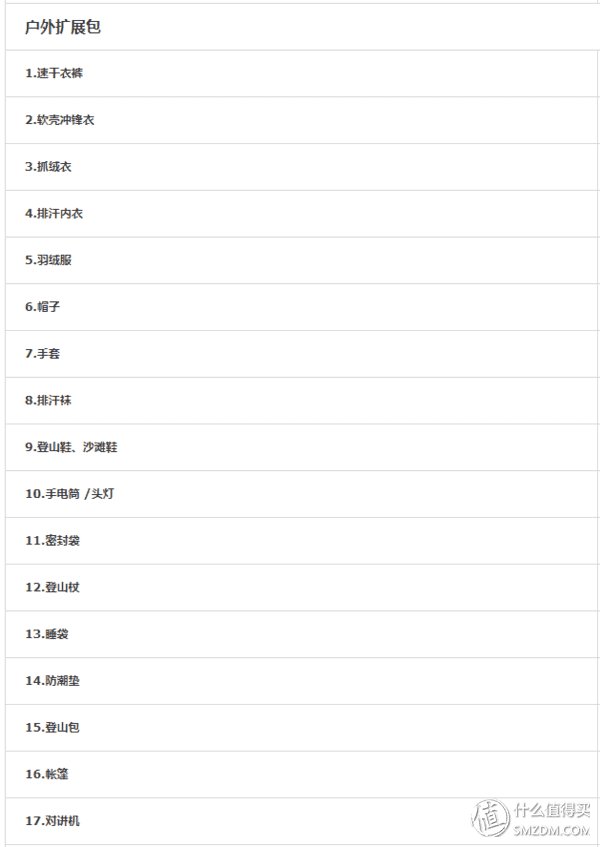Screen dimensions: 600x847
Task: Select the 2.软壳冲锋衣 row
Action: (302, 120)
